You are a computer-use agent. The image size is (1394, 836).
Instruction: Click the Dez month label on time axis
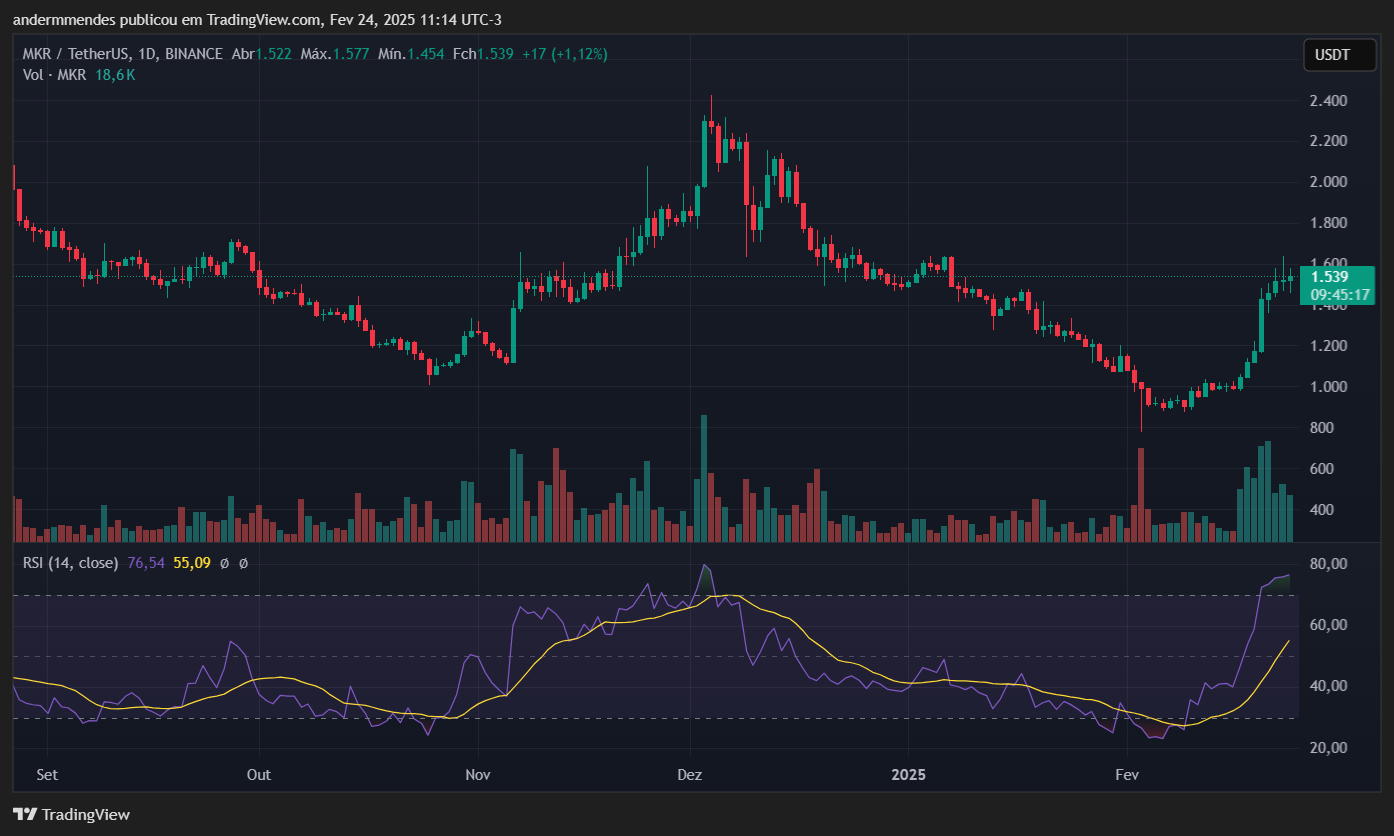click(x=690, y=775)
